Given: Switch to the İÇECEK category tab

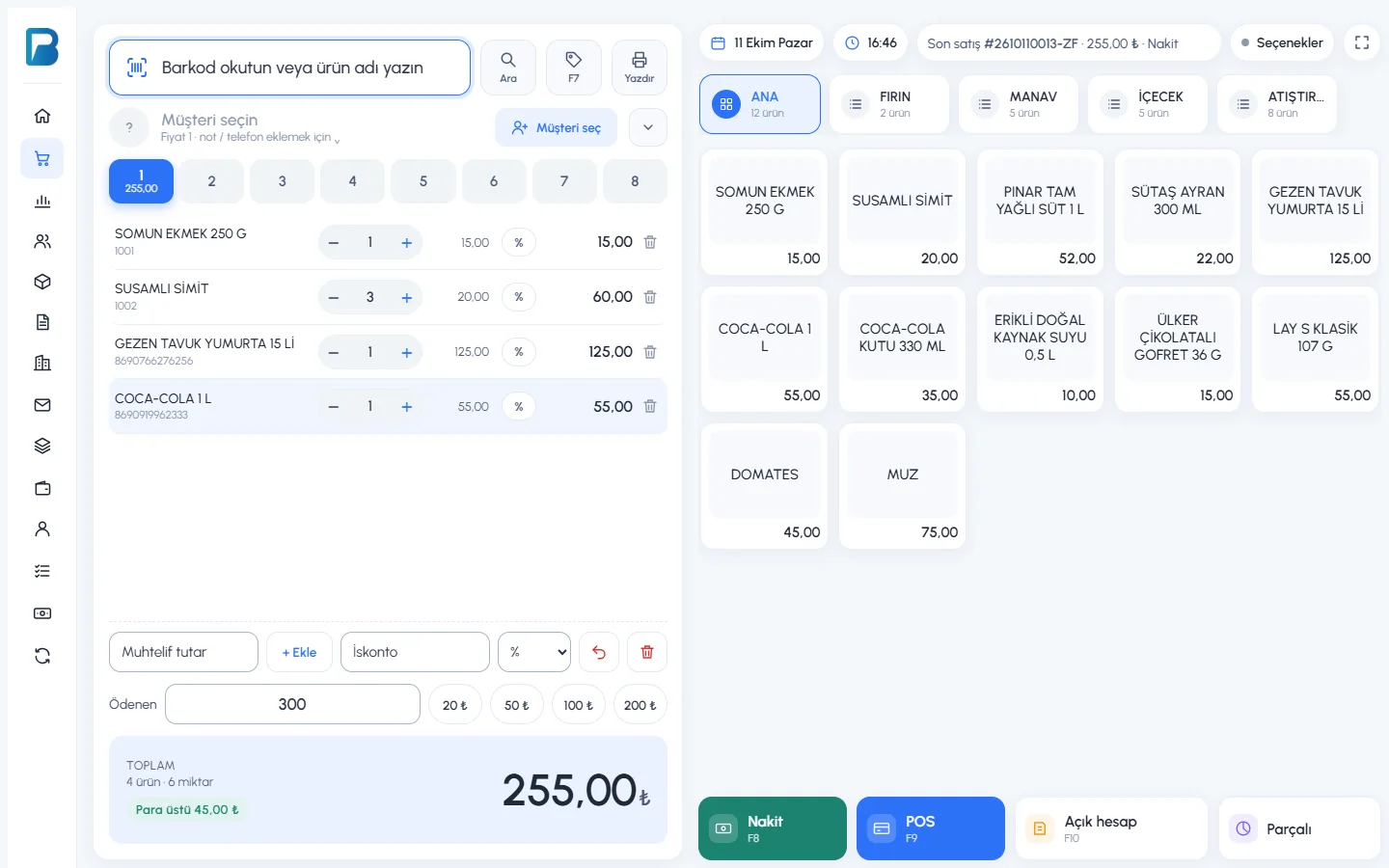Looking at the screenshot, I should click(1147, 104).
